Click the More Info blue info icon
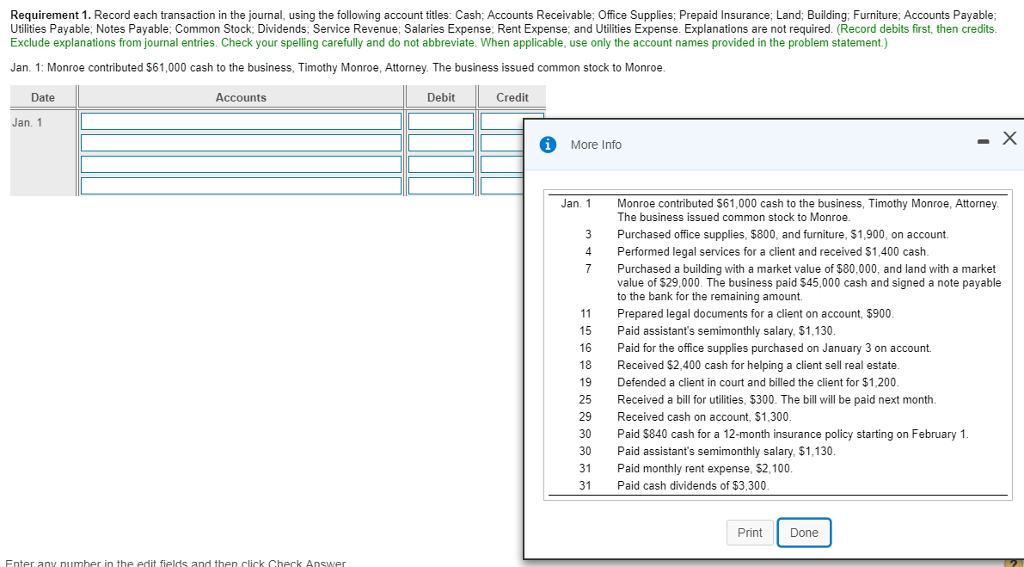Screen dimensions: 1024x567 548,144
